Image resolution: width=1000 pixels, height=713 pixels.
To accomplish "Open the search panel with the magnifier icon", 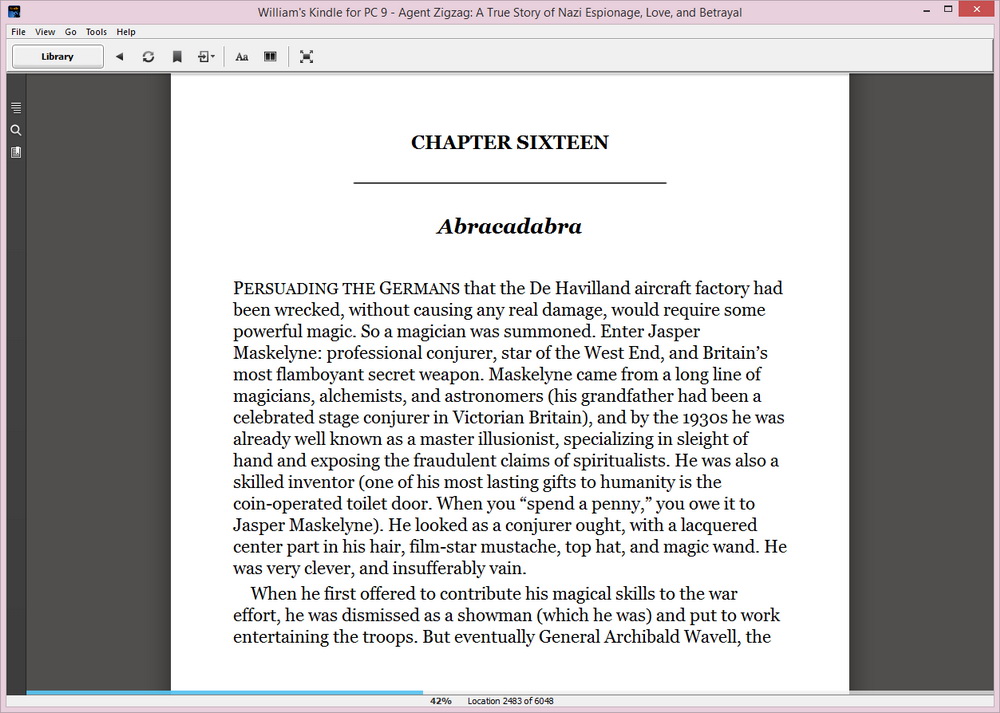I will click(16, 130).
